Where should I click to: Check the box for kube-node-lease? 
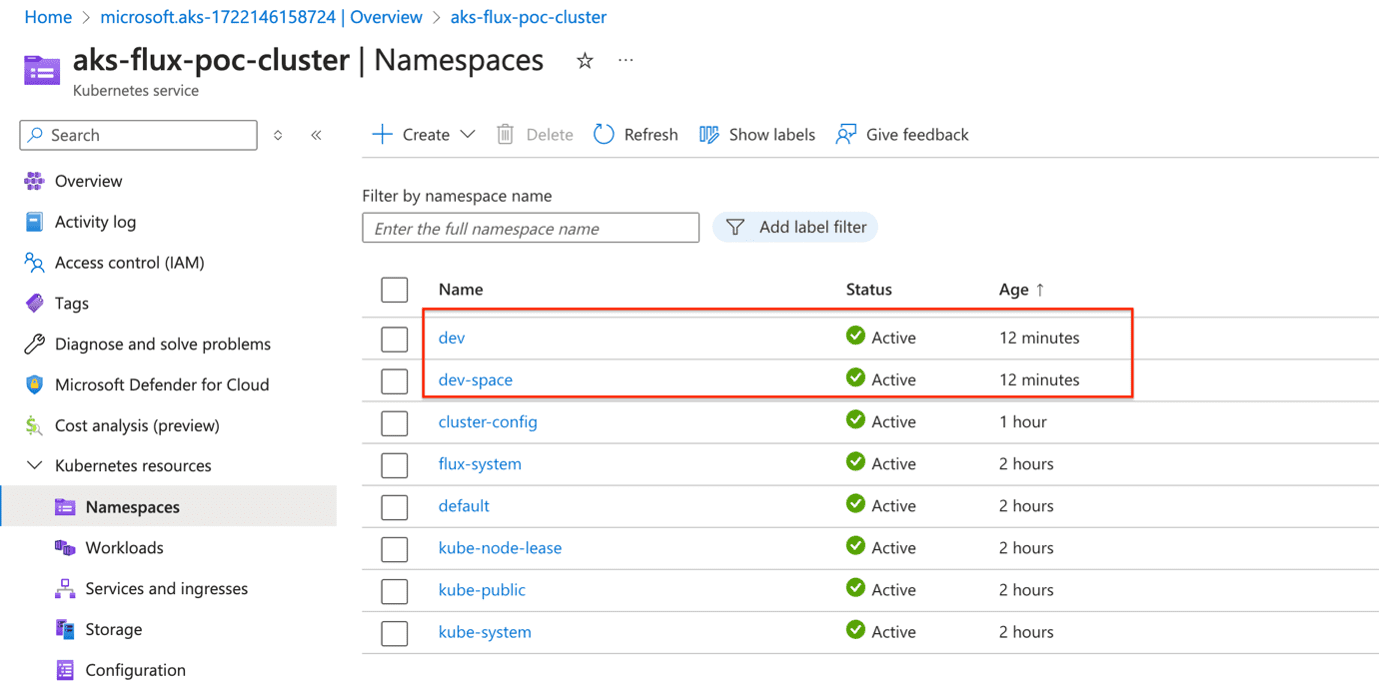click(395, 549)
